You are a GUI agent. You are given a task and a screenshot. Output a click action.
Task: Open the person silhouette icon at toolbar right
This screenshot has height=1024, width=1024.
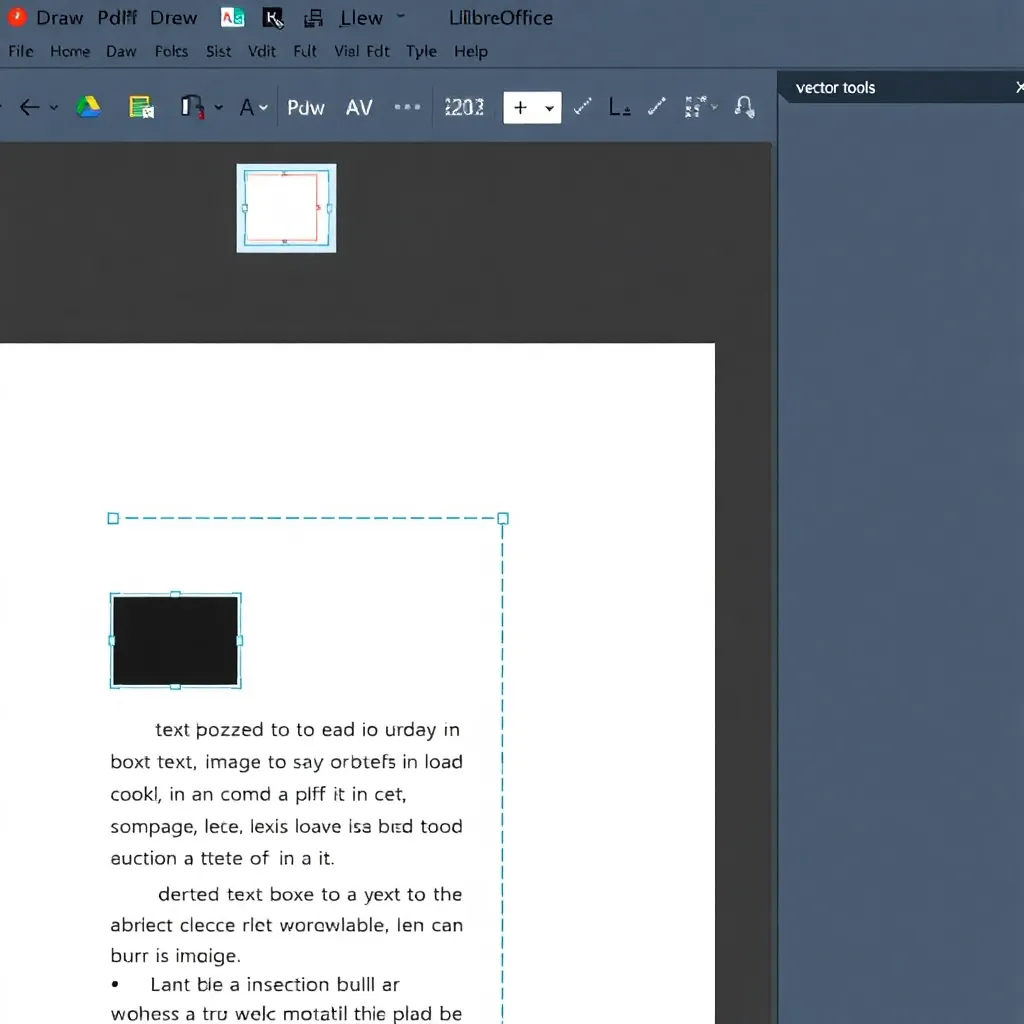[744, 107]
